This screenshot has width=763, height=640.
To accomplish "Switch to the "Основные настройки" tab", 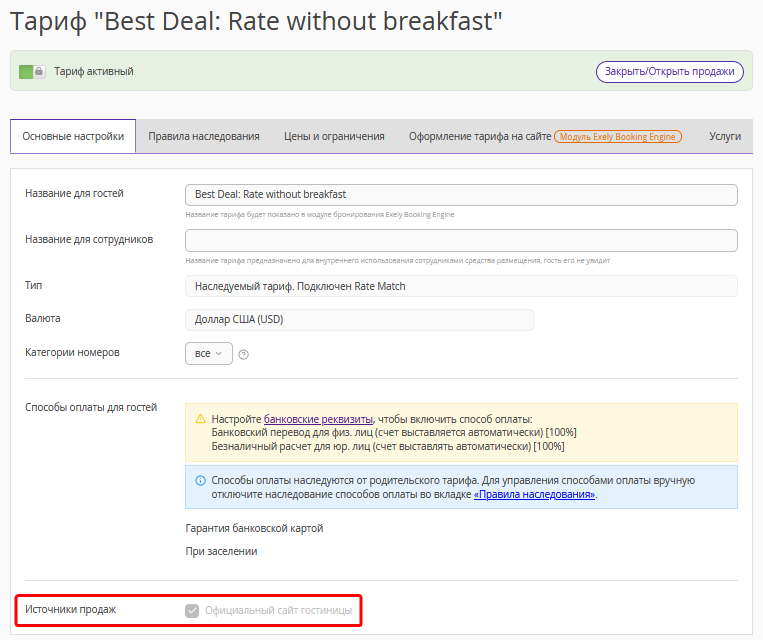I will [x=73, y=137].
